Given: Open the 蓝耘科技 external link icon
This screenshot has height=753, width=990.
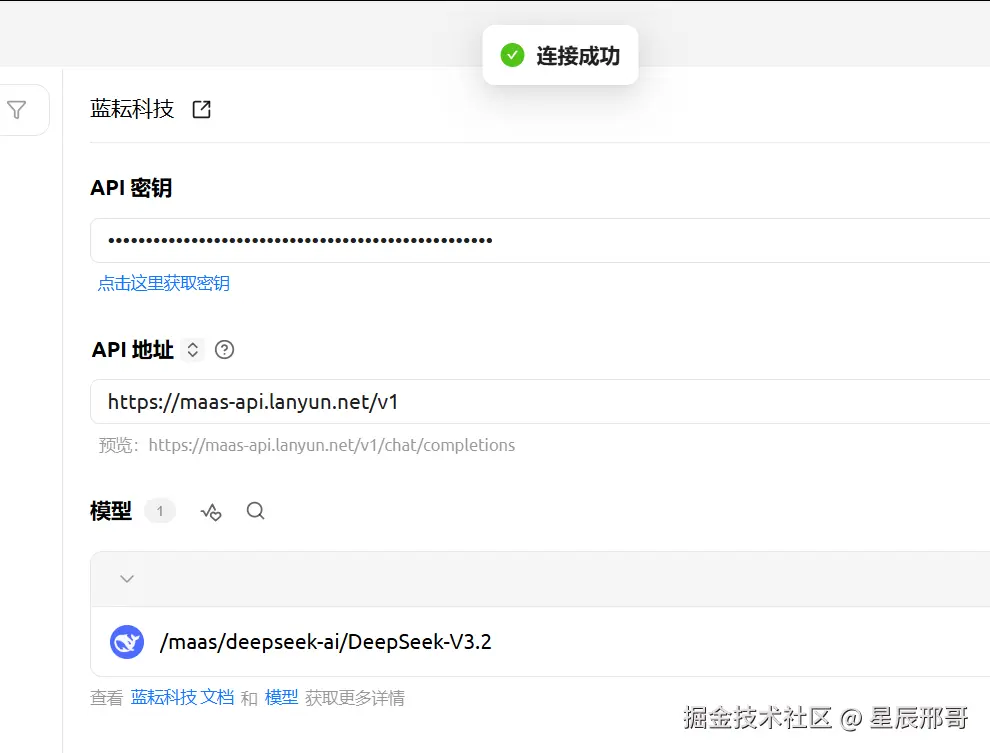Looking at the screenshot, I should [201, 109].
